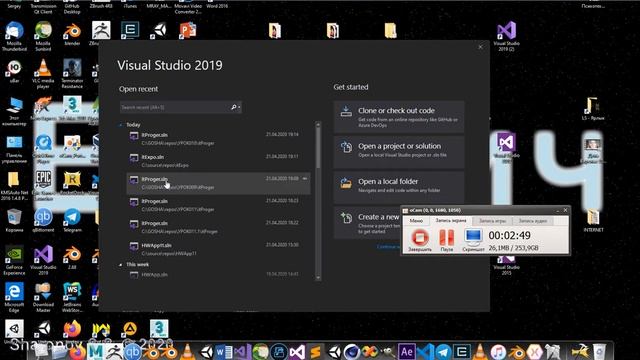The image size is (640, 360).
Task: Select Open a local folder
Action: pos(399,187)
